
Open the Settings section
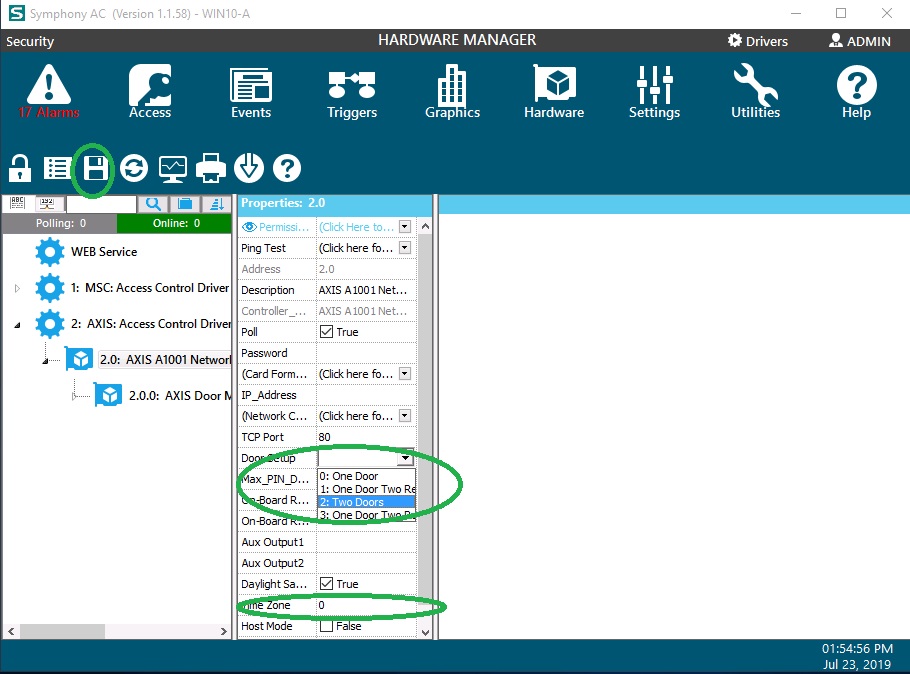coord(654,92)
